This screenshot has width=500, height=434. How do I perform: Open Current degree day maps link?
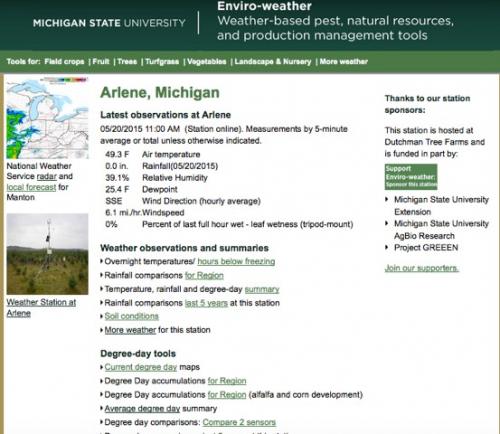(141, 367)
